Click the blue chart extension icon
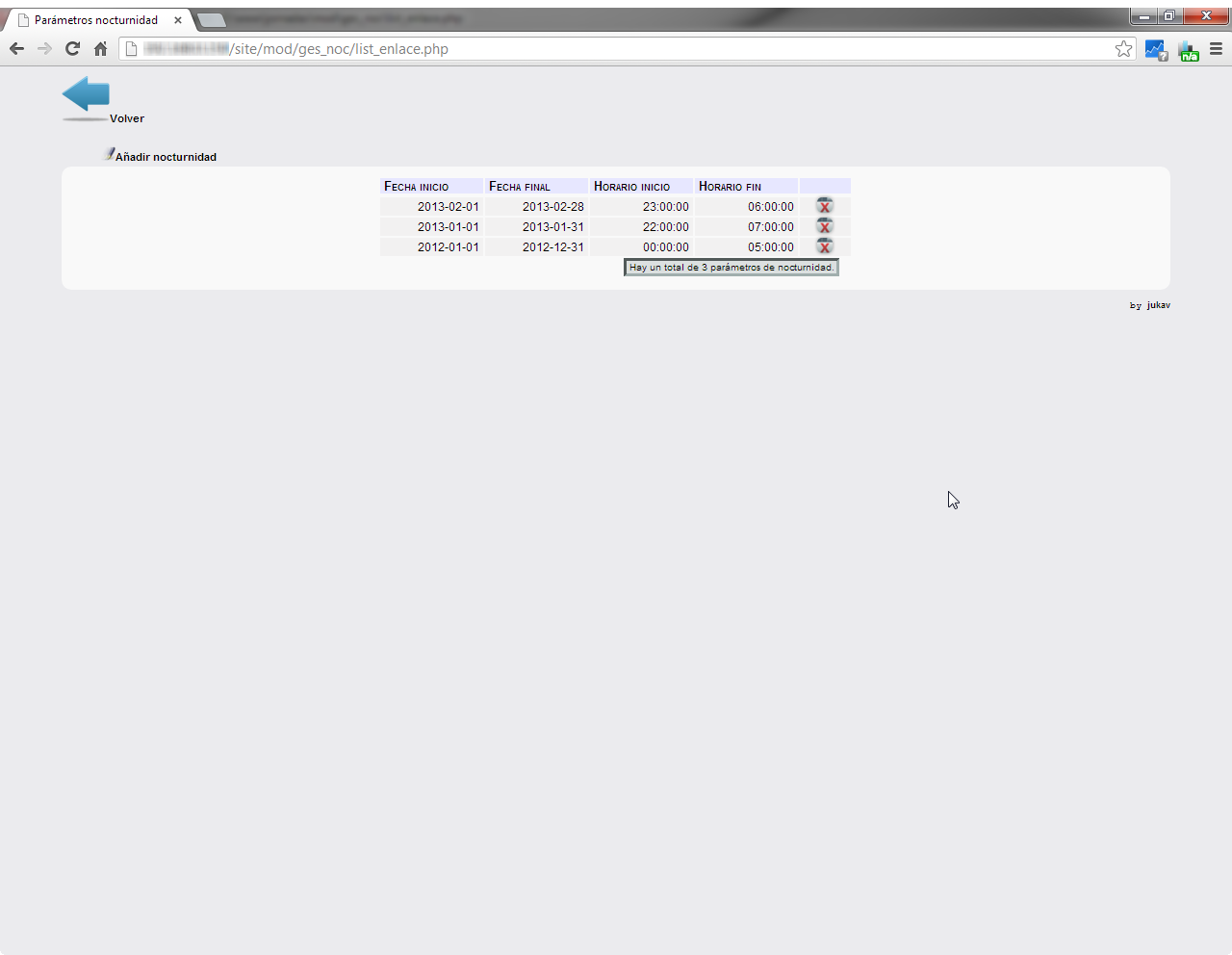Viewport: 1232px width, 955px height. coord(1155,50)
